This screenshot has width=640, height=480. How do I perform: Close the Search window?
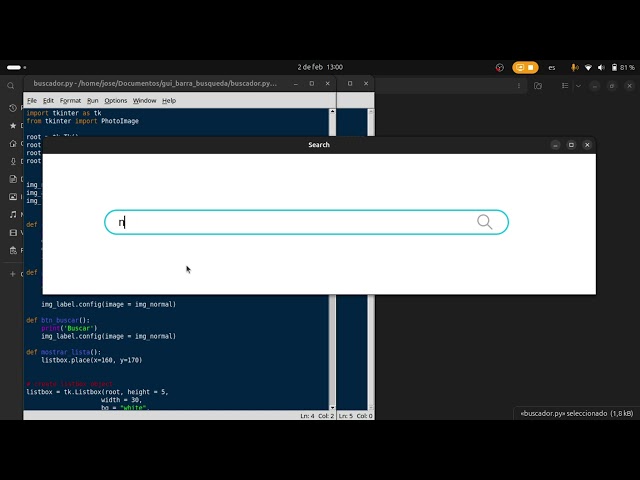(x=587, y=145)
